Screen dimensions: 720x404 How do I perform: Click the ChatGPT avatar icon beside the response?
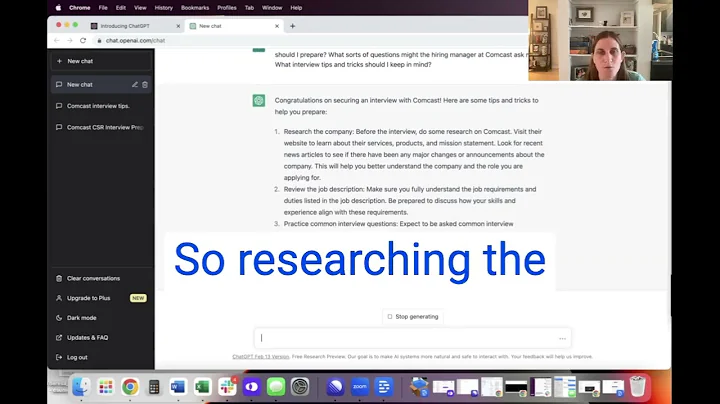tap(259, 101)
